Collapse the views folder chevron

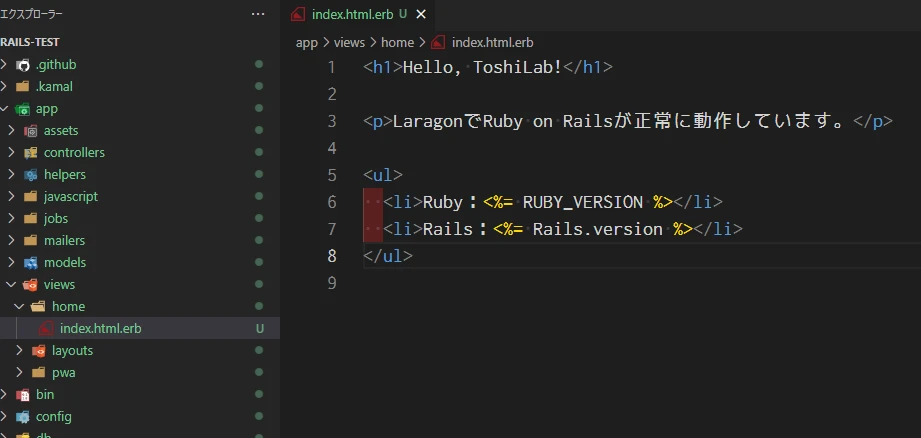[x=11, y=285]
